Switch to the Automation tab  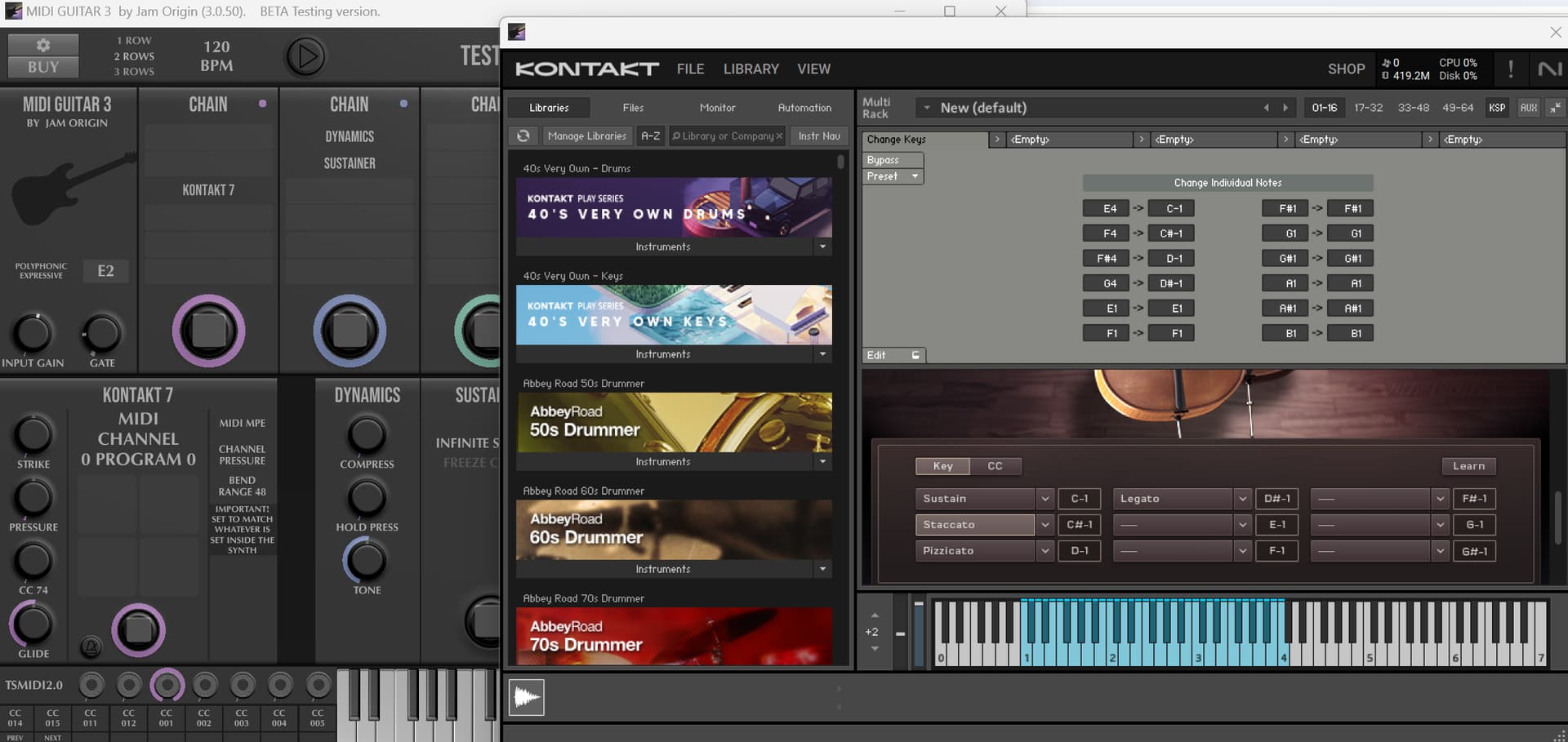coord(804,108)
